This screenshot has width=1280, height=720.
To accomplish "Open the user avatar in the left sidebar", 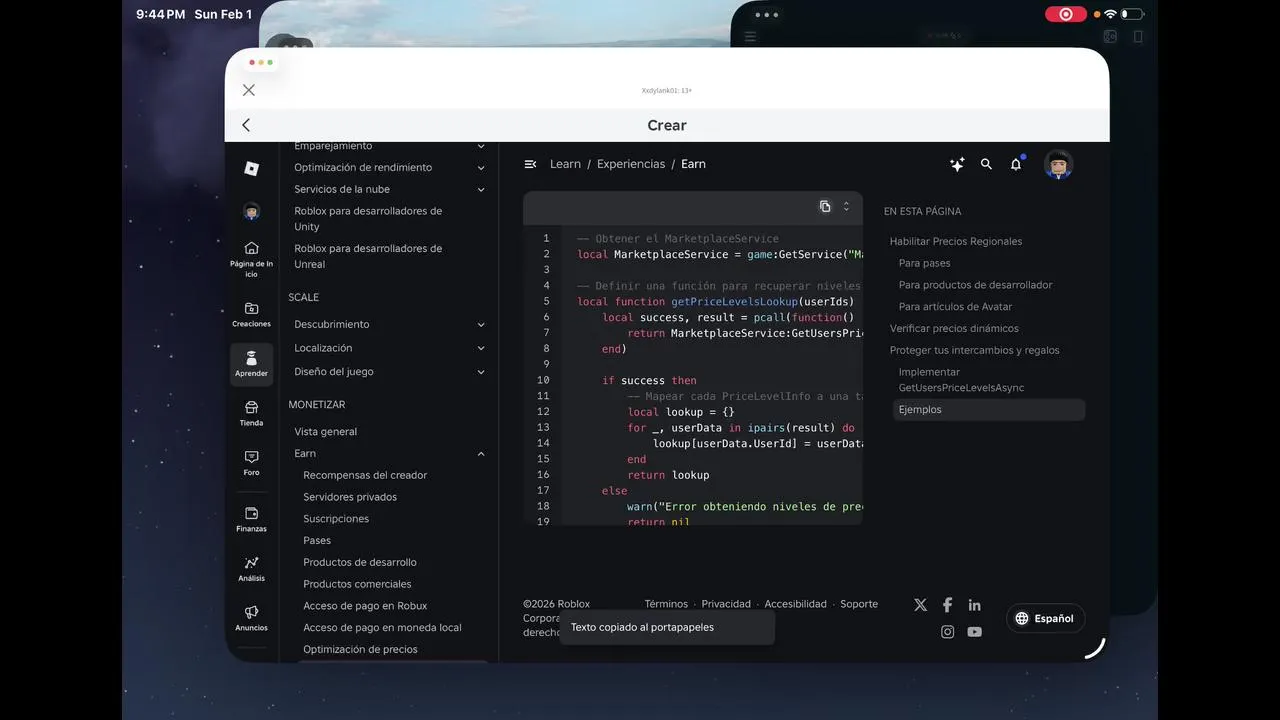I will [x=251, y=211].
